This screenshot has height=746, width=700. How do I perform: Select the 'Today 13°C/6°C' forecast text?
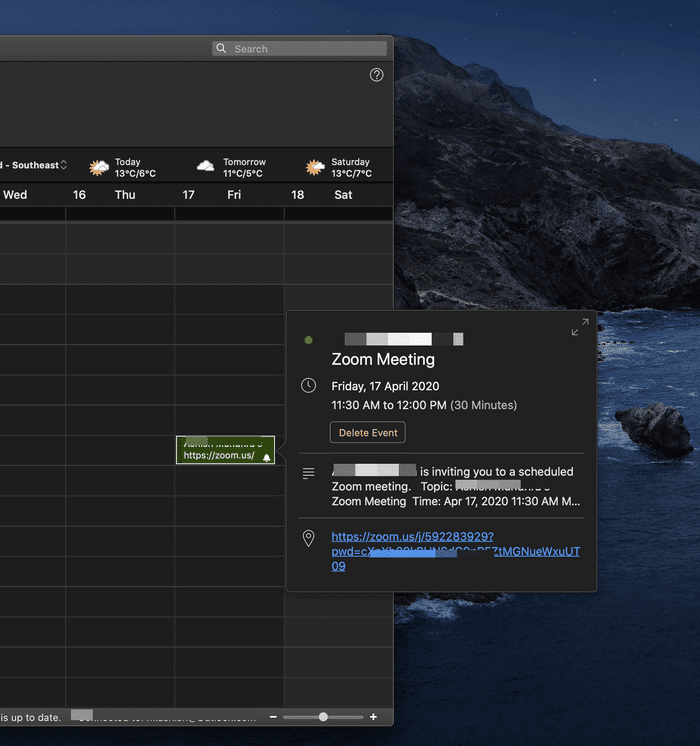click(x=135, y=168)
